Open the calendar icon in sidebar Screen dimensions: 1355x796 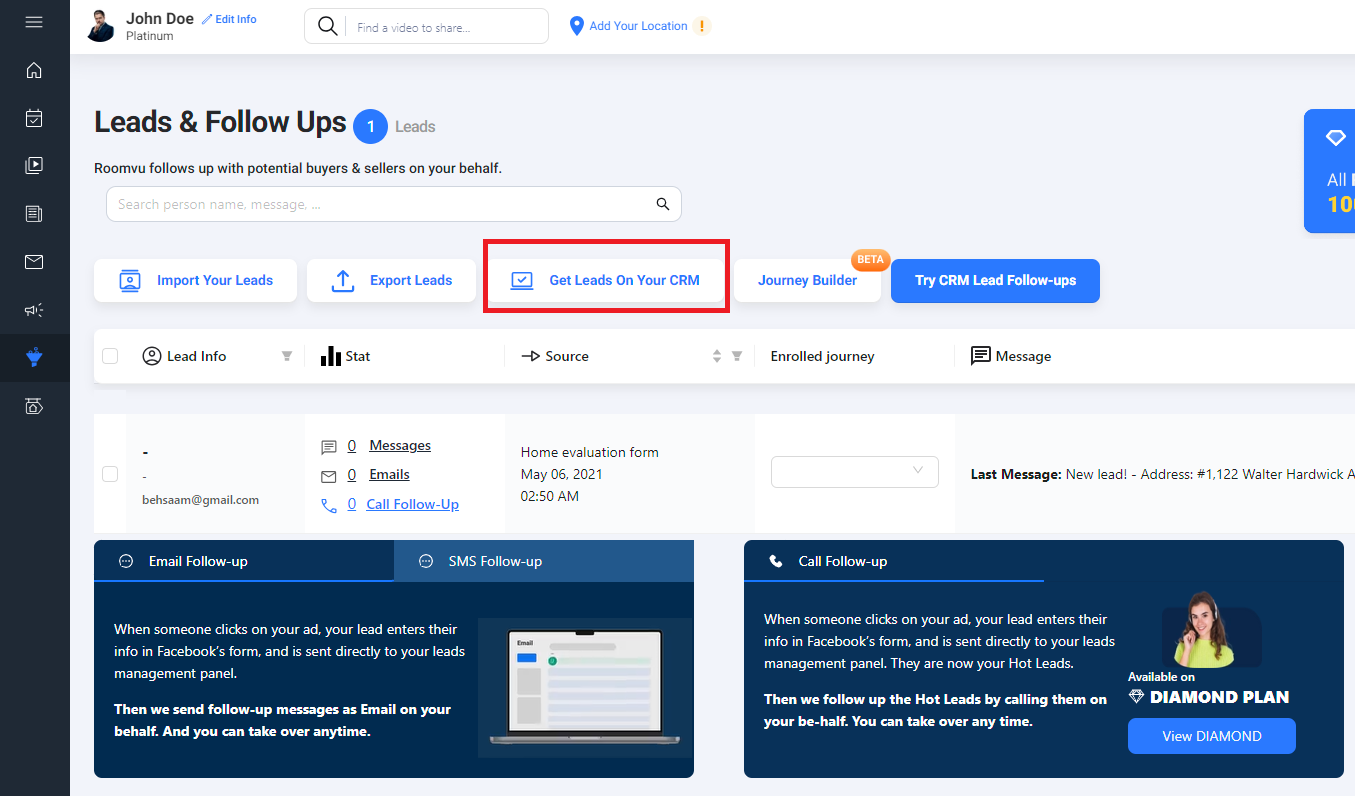point(34,118)
